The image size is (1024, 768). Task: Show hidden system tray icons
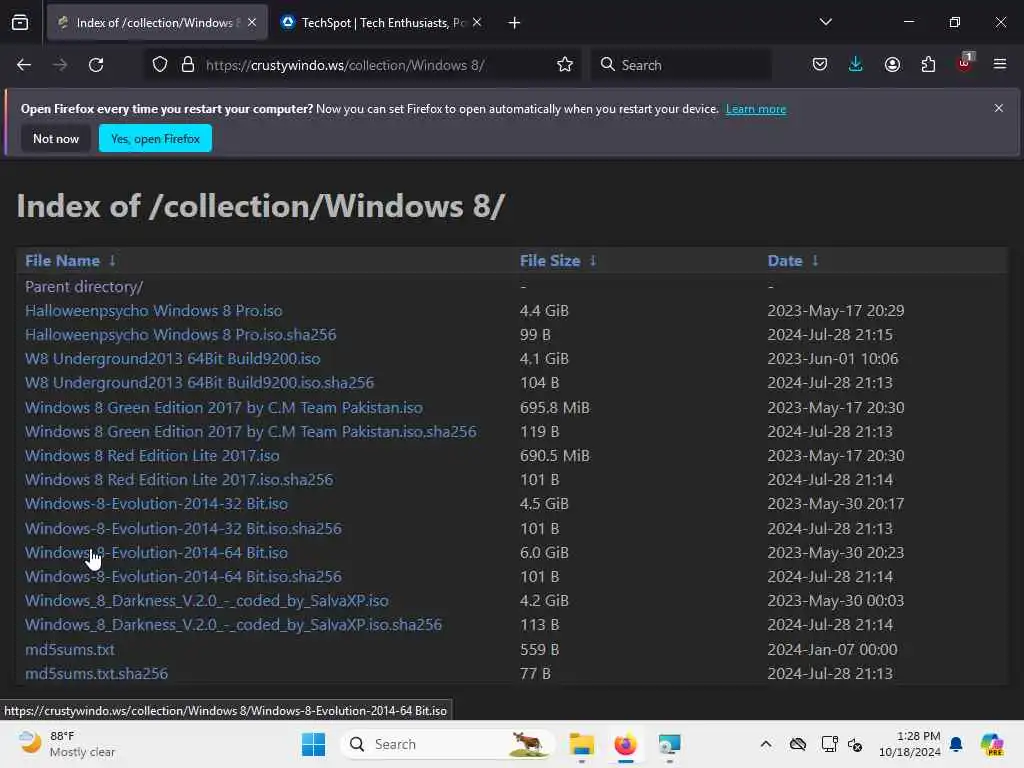tap(766, 744)
